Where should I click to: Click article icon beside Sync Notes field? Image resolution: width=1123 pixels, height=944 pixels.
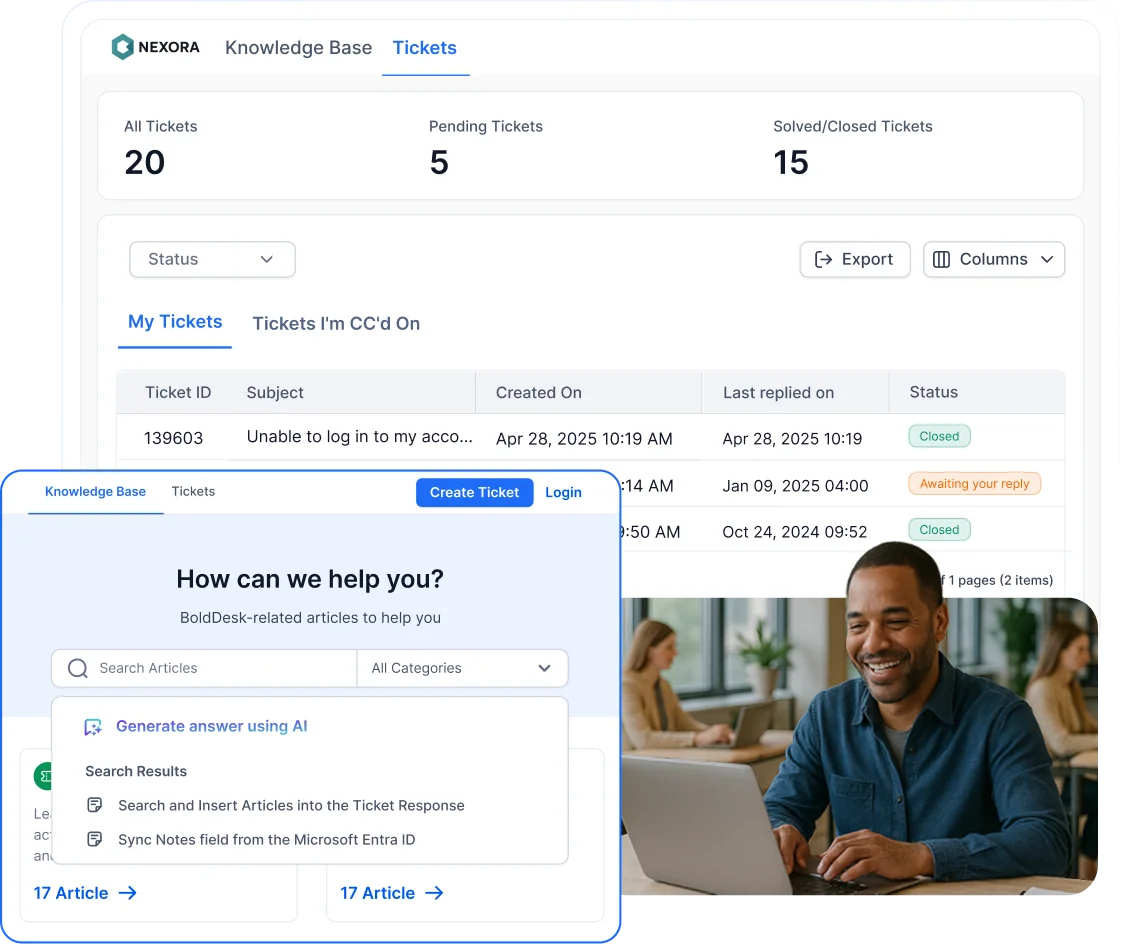coord(95,839)
